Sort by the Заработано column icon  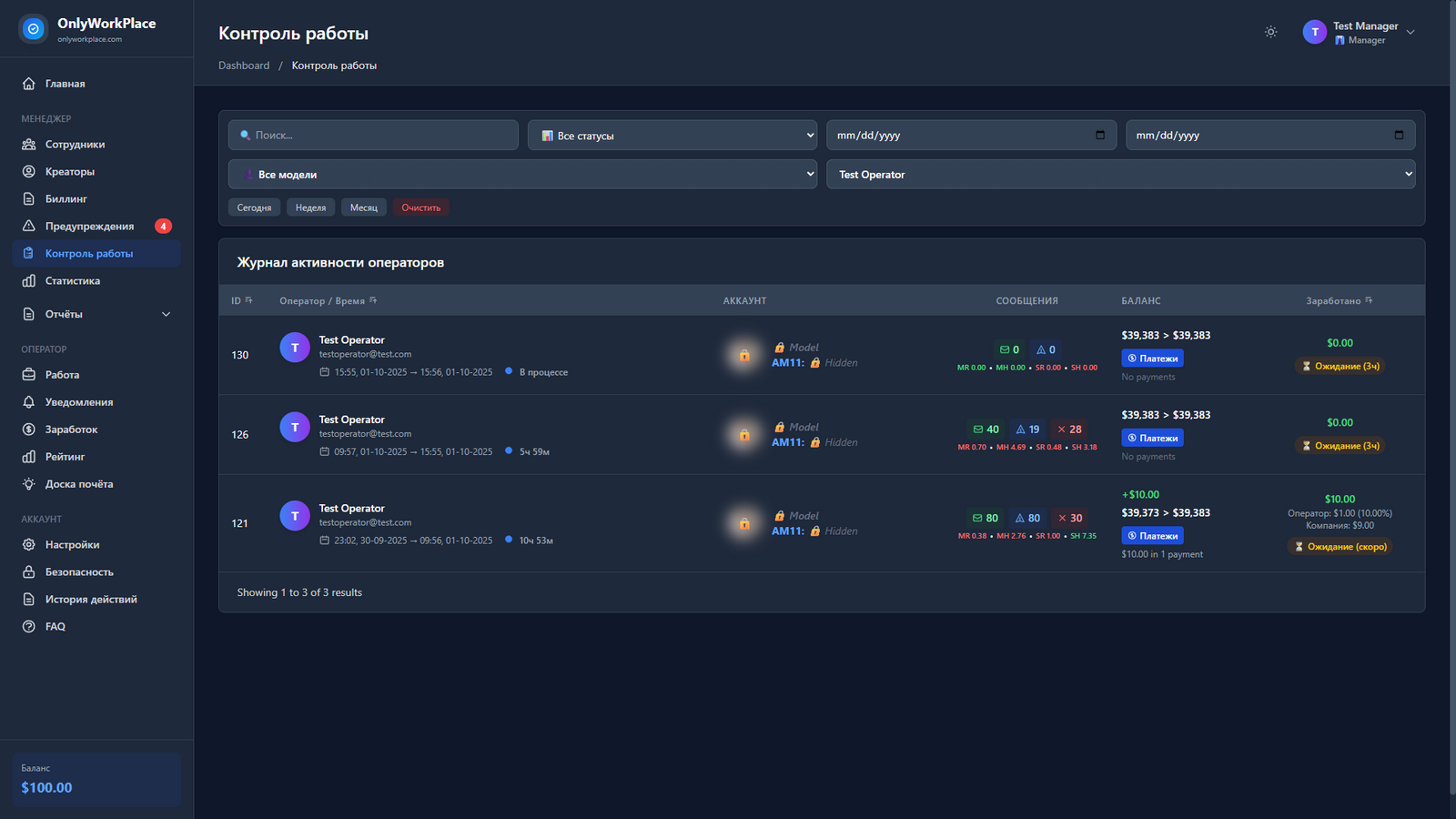tap(1369, 300)
